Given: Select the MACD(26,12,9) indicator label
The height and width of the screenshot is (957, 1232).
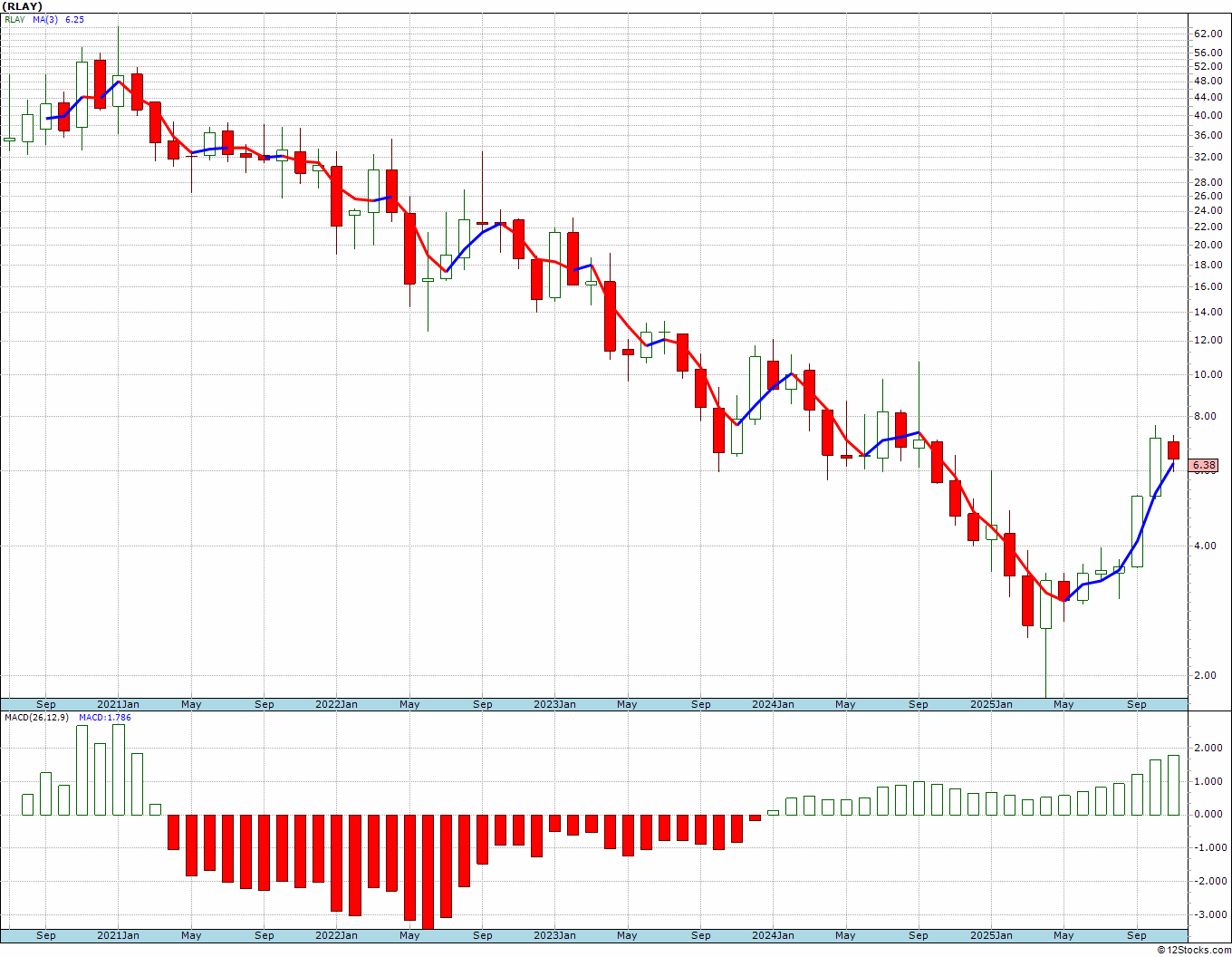Looking at the screenshot, I should point(36,717).
